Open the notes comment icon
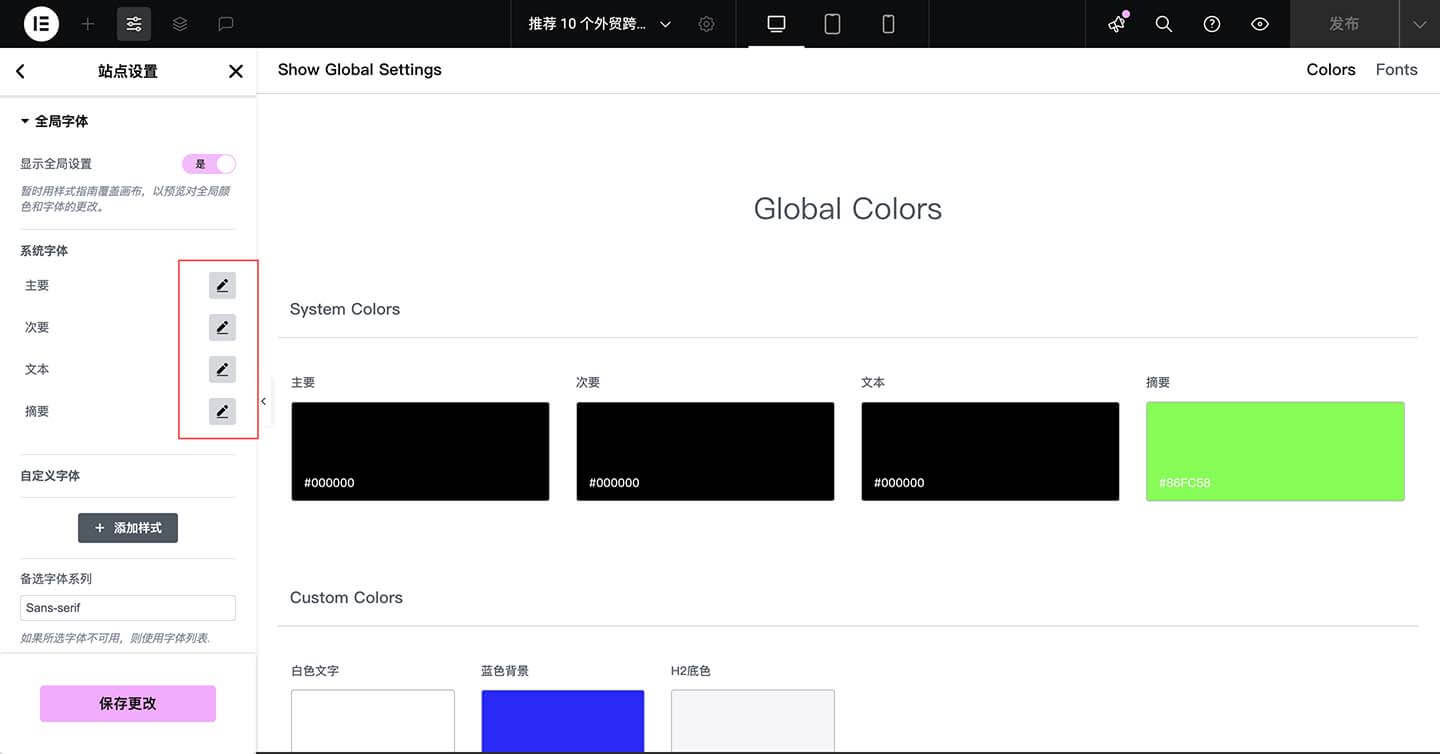The image size is (1440, 754). (226, 24)
